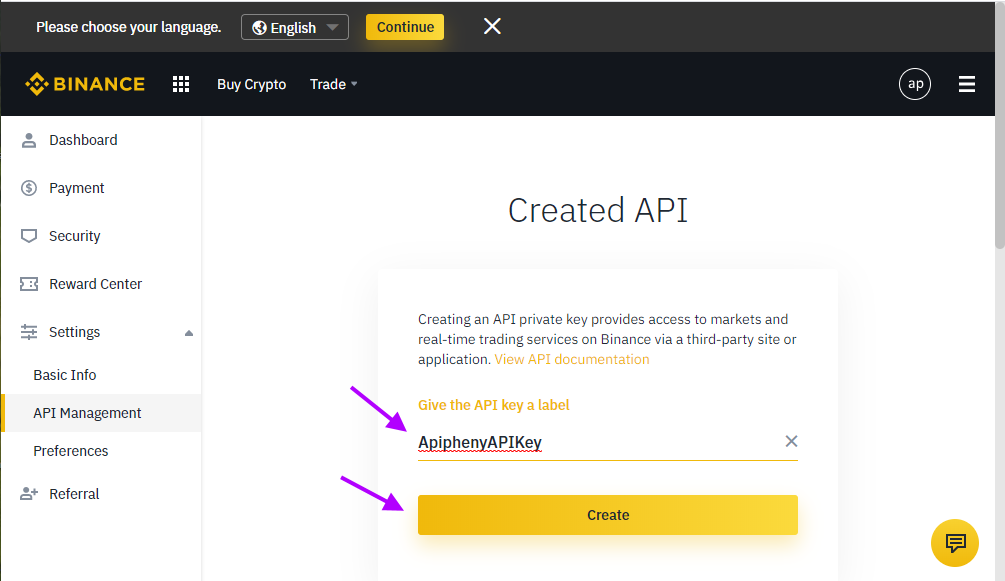
Task: Open the yellow chat support bubble
Action: pyautogui.click(x=954, y=543)
